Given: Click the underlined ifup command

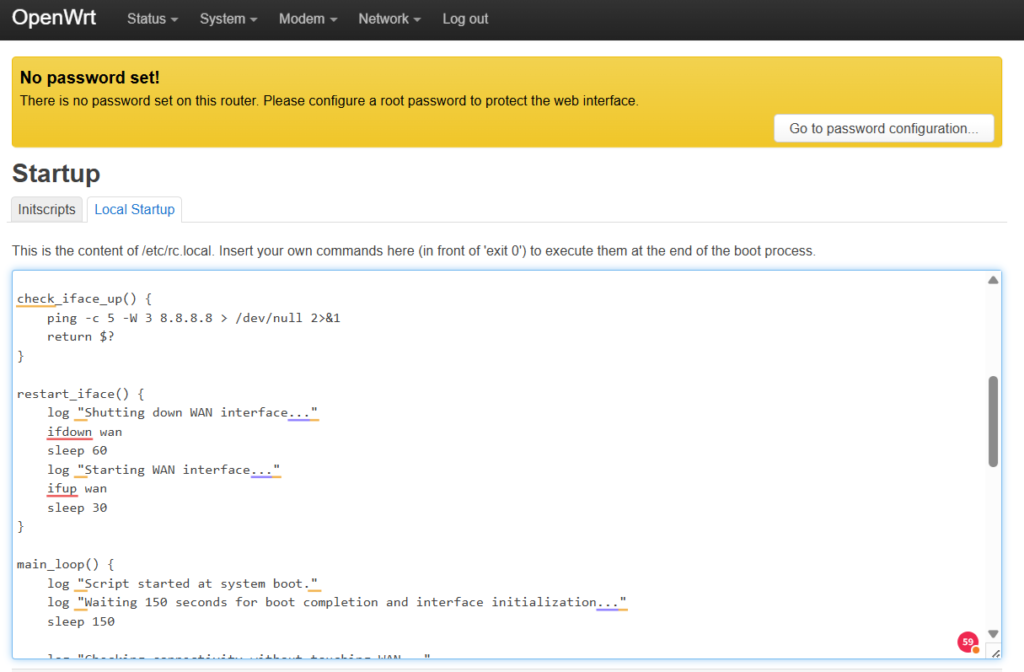Looking at the screenshot, I should pyautogui.click(x=62, y=489).
